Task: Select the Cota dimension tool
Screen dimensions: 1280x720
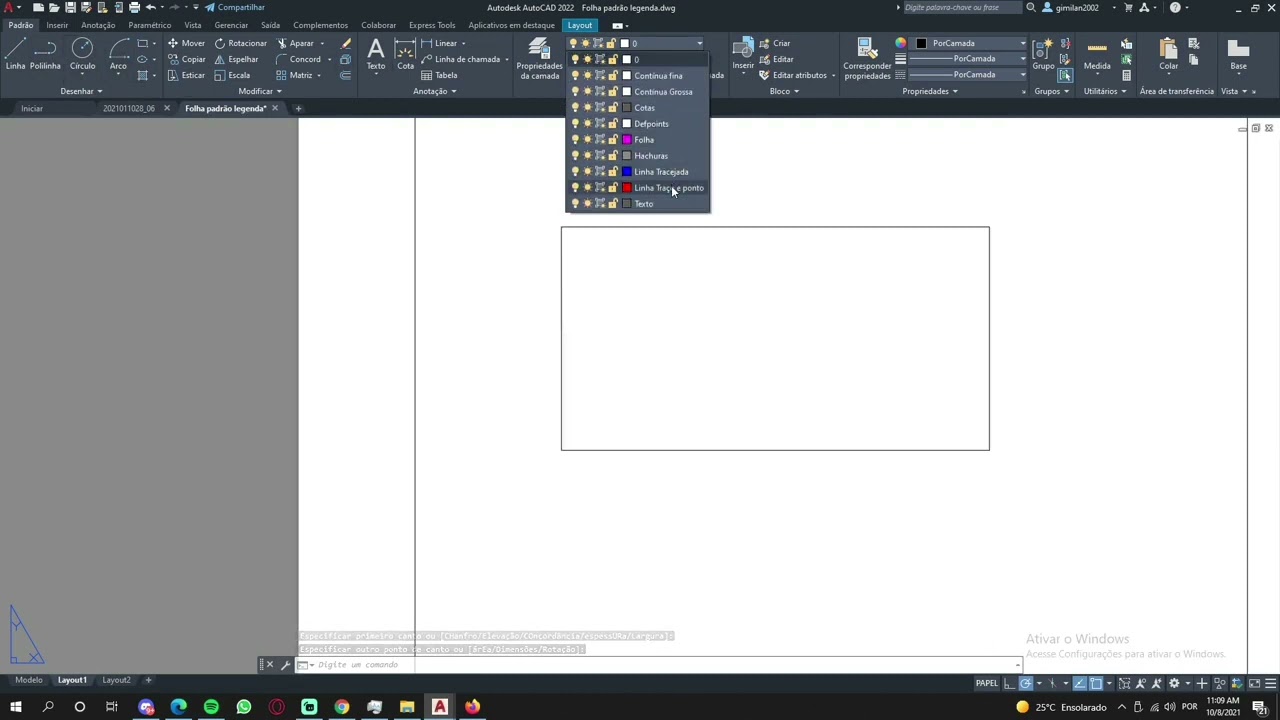Action: pos(405,54)
